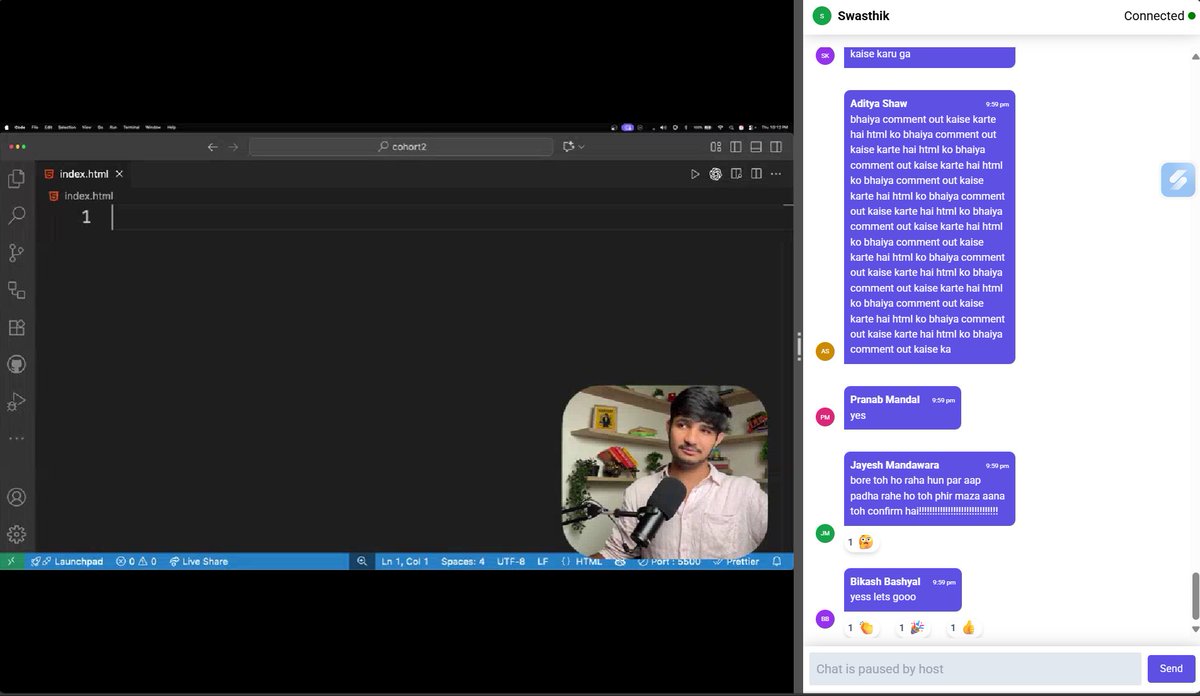This screenshot has width=1200, height=696.
Task: Open the preview-to-side icon in editor toolbar
Action: coord(736,174)
